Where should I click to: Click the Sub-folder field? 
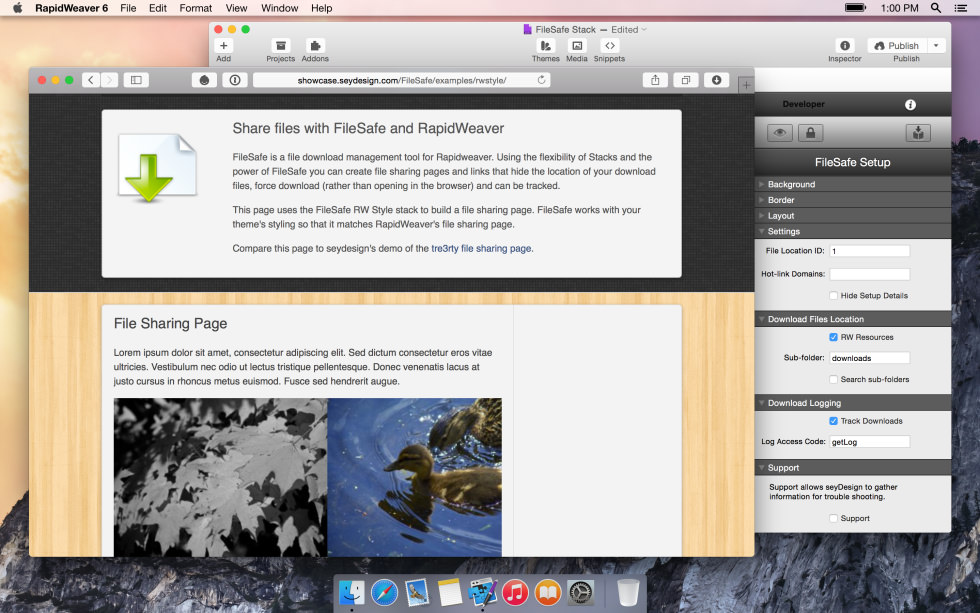tap(869, 358)
